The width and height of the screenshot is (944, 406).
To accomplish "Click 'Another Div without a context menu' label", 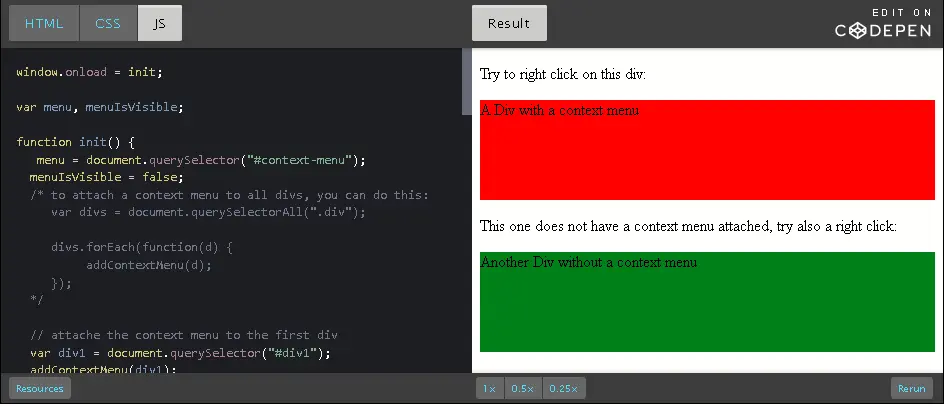I will (x=589, y=262).
